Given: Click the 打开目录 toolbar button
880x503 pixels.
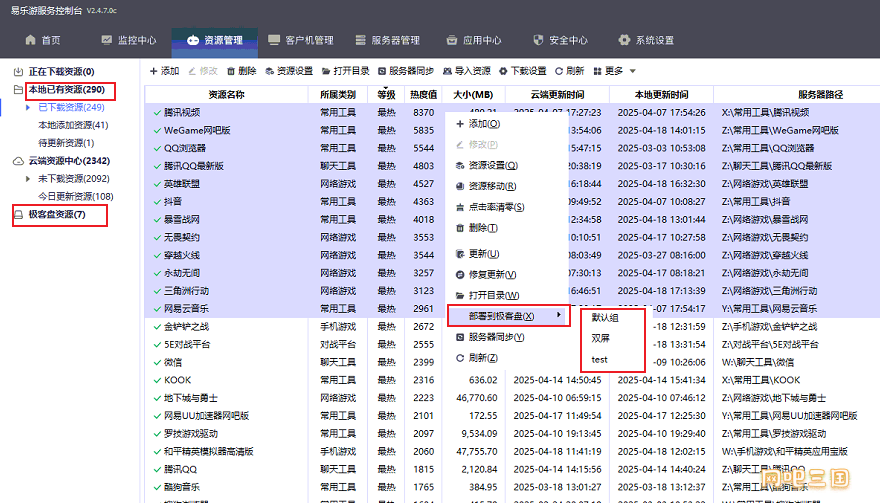Looking at the screenshot, I should 346,71.
